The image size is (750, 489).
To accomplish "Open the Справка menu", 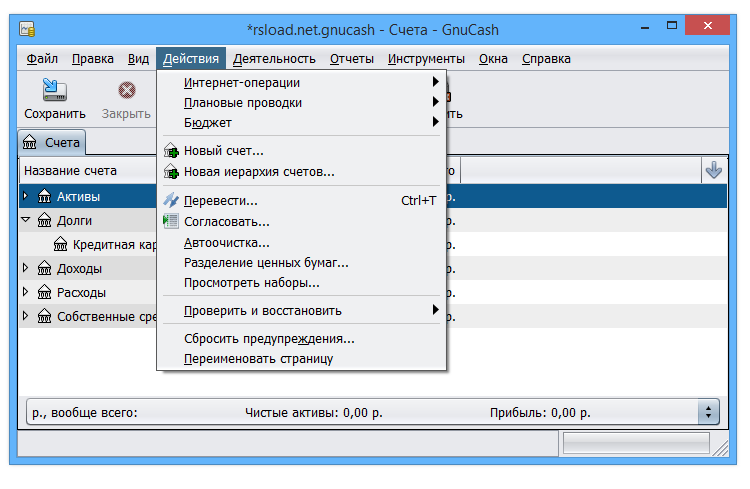I will (546, 59).
